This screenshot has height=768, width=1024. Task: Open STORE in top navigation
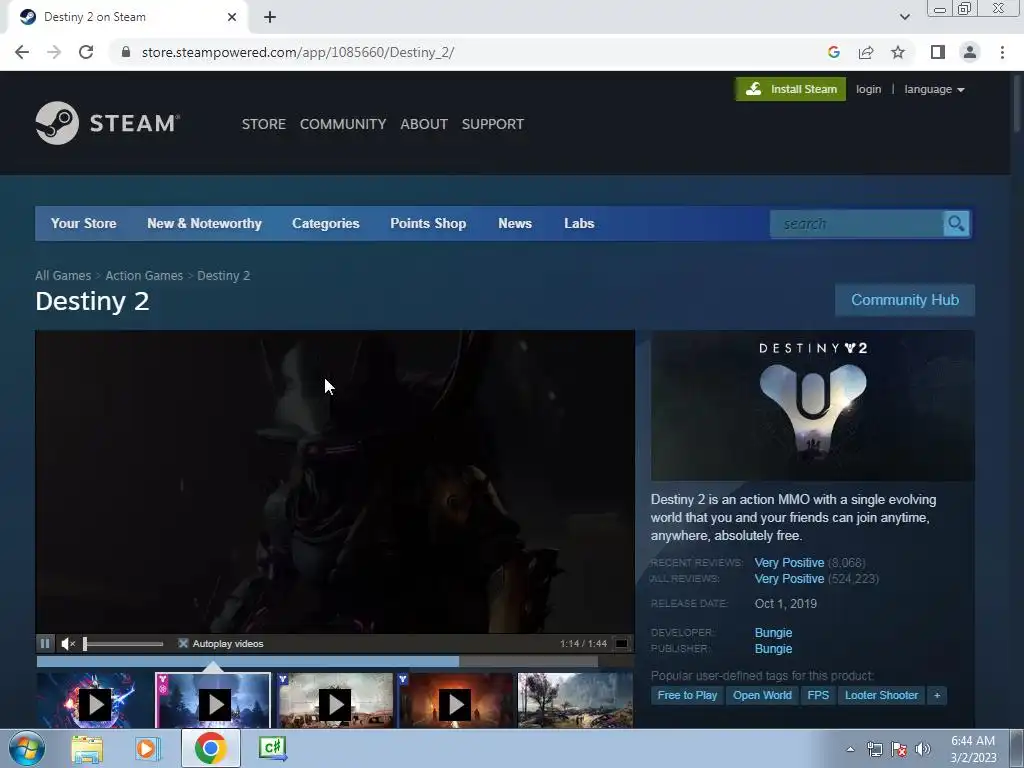(264, 124)
